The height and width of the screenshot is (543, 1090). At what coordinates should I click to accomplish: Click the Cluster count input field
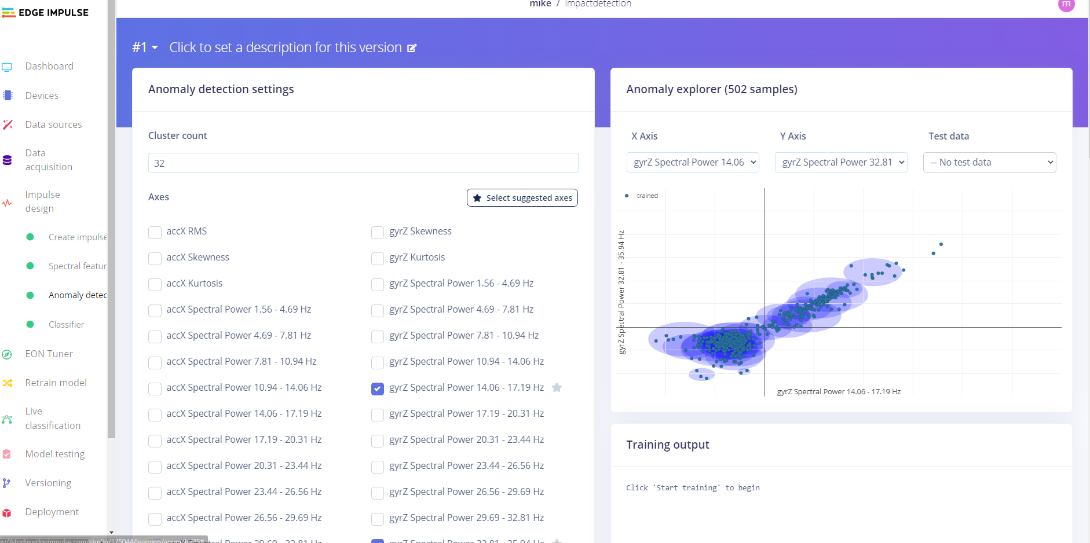(x=363, y=163)
